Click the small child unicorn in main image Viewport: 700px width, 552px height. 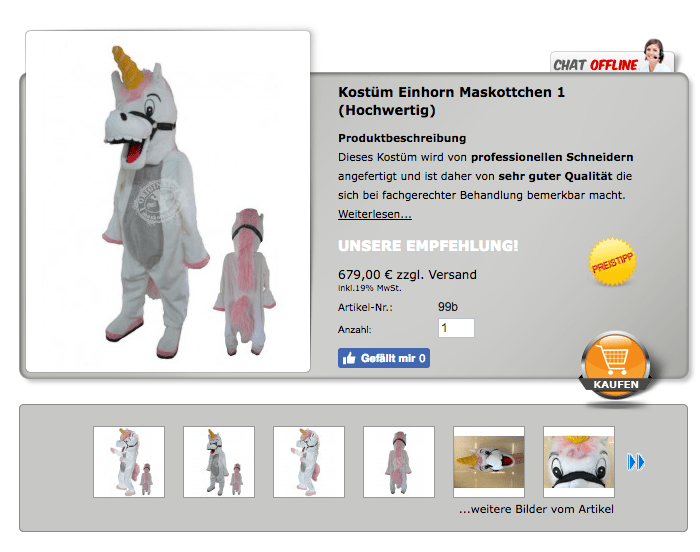(x=245, y=282)
